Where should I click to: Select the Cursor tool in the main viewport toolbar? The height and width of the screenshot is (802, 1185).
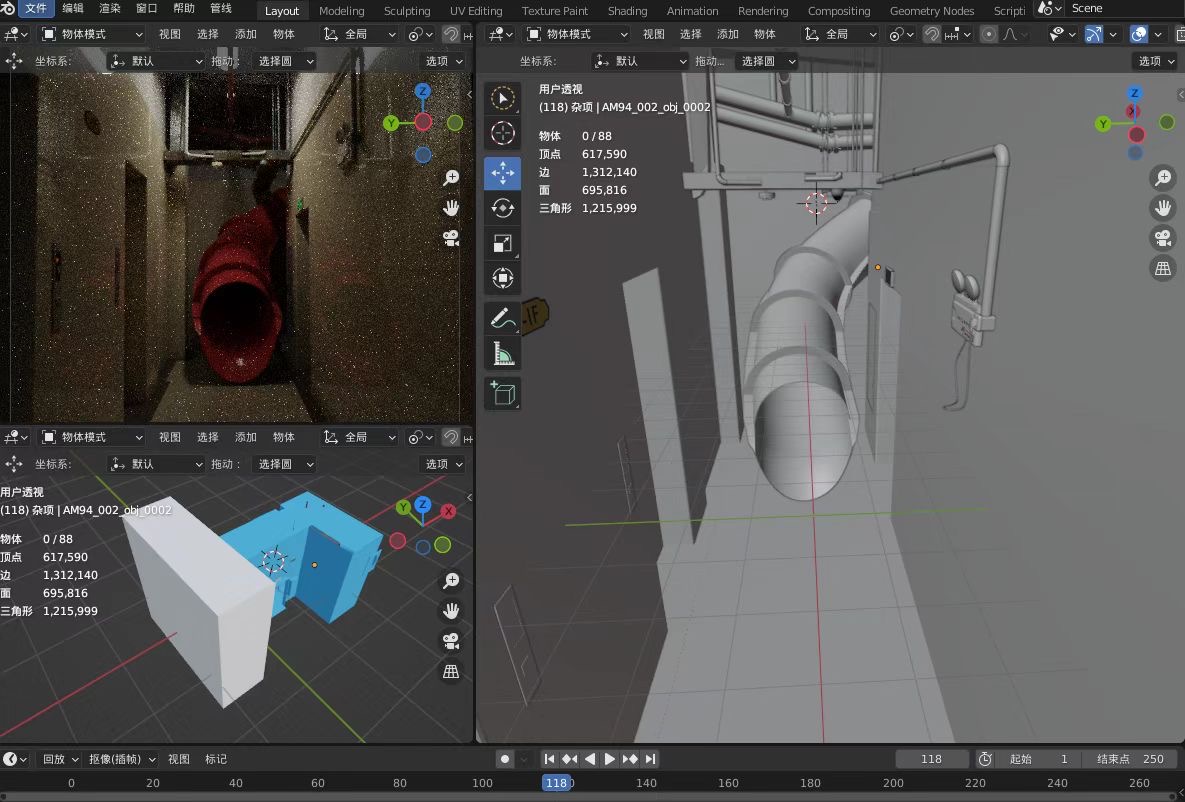(503, 133)
